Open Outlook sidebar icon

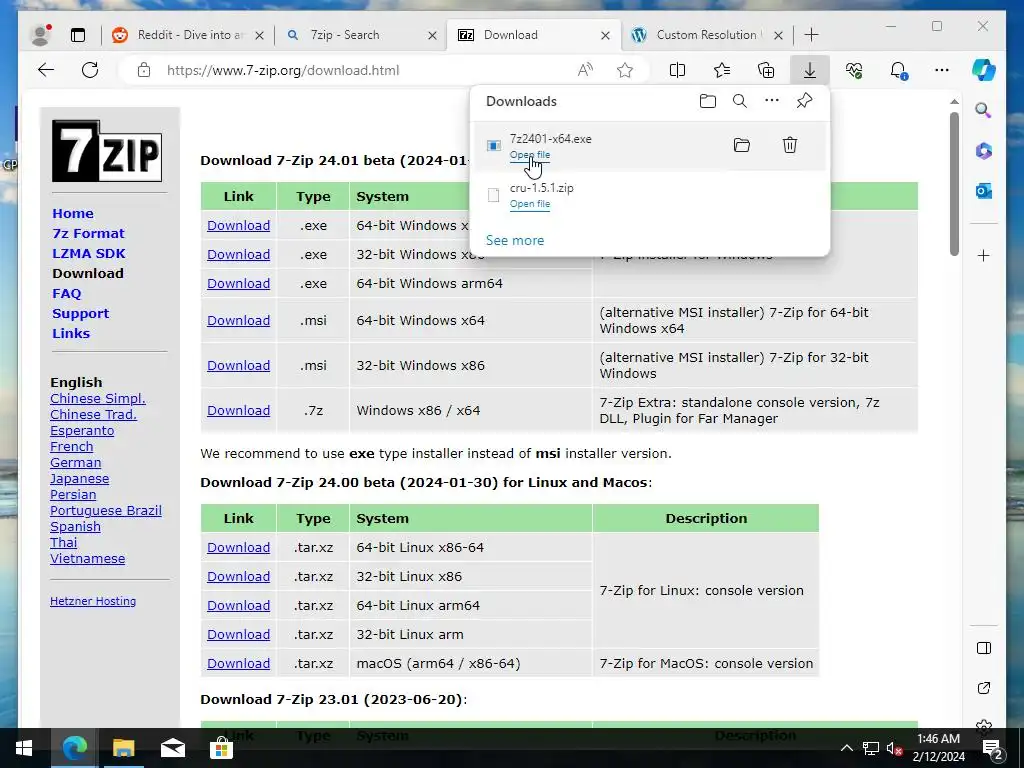point(984,191)
